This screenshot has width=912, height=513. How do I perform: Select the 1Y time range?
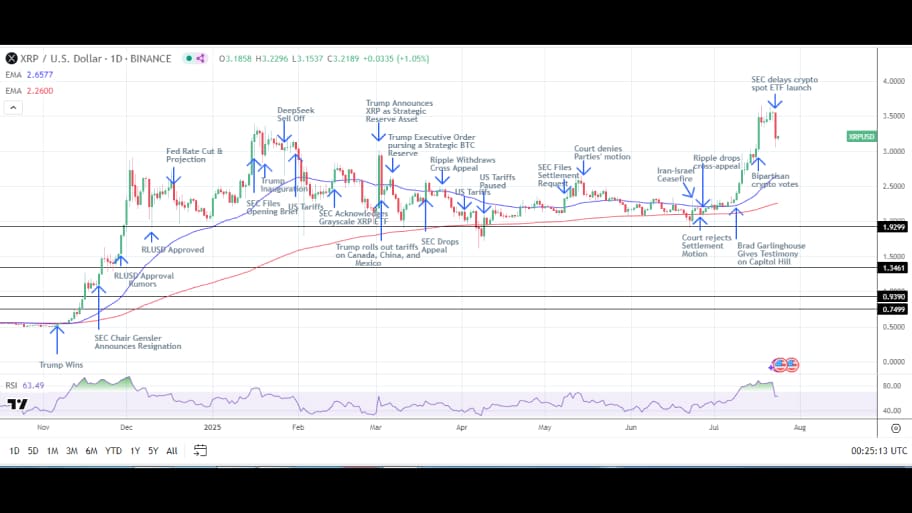tap(135, 451)
